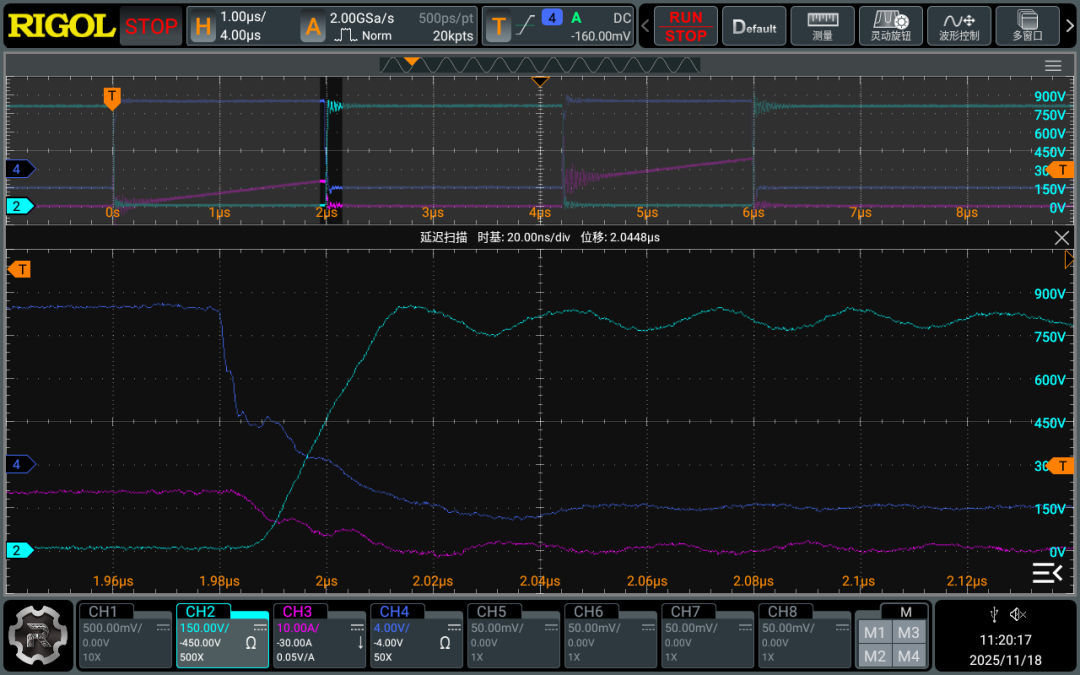Open the 多窗口 multi-window icon
Screen dimensions: 1080x675
[1027, 26]
